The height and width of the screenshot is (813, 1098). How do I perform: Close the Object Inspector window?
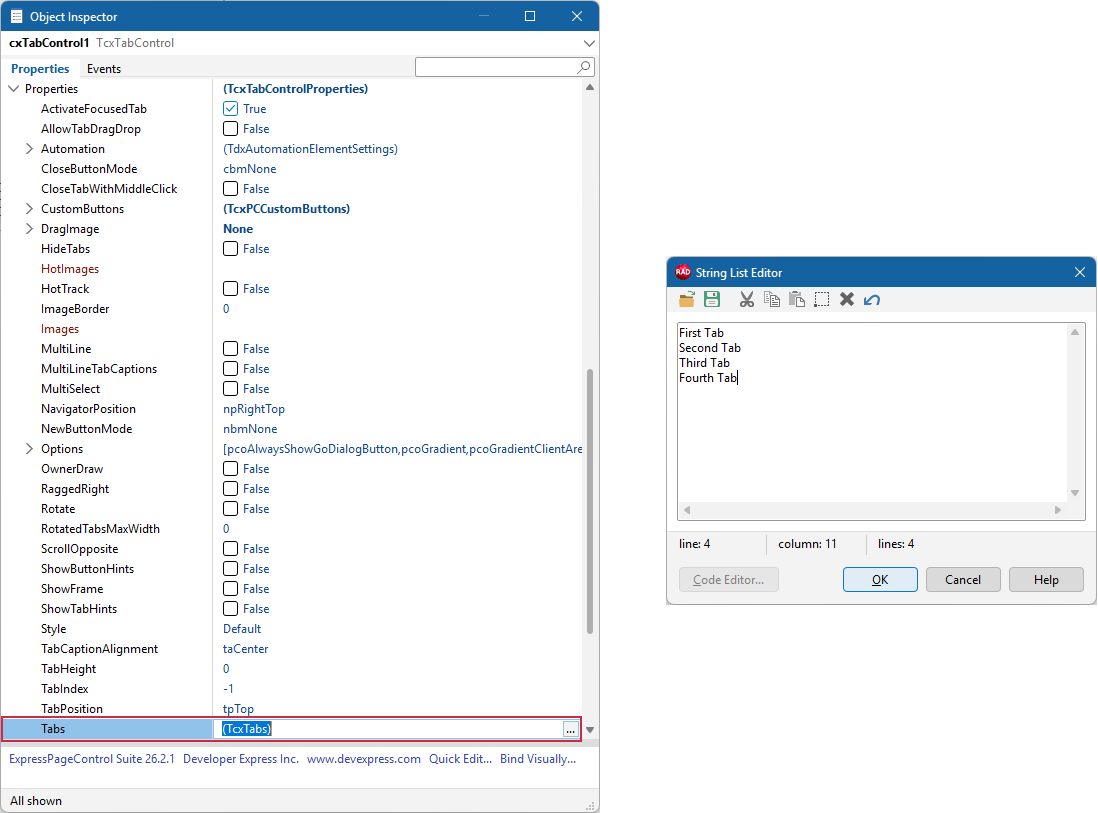pos(577,16)
